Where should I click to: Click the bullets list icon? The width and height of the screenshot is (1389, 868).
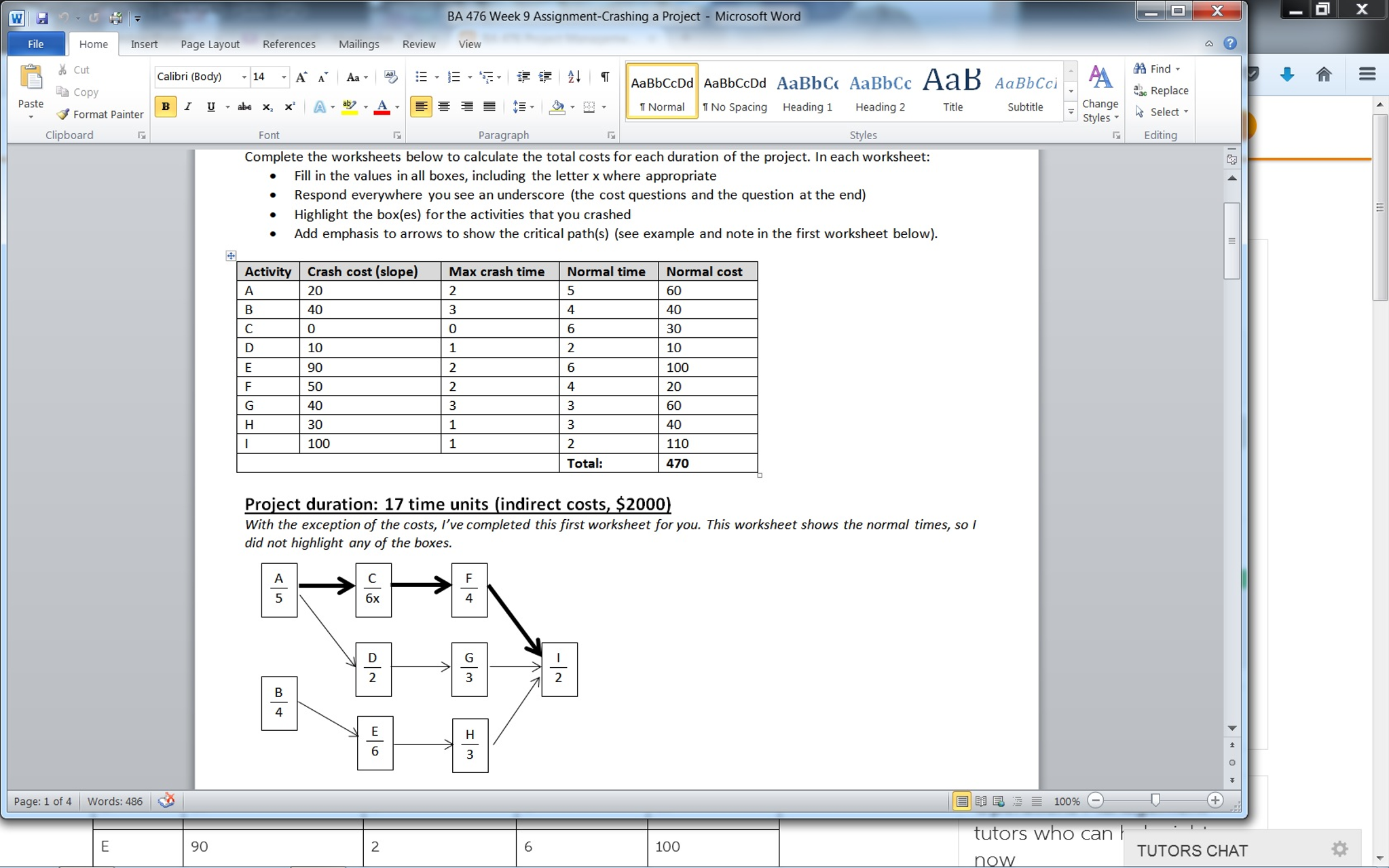pyautogui.click(x=421, y=77)
